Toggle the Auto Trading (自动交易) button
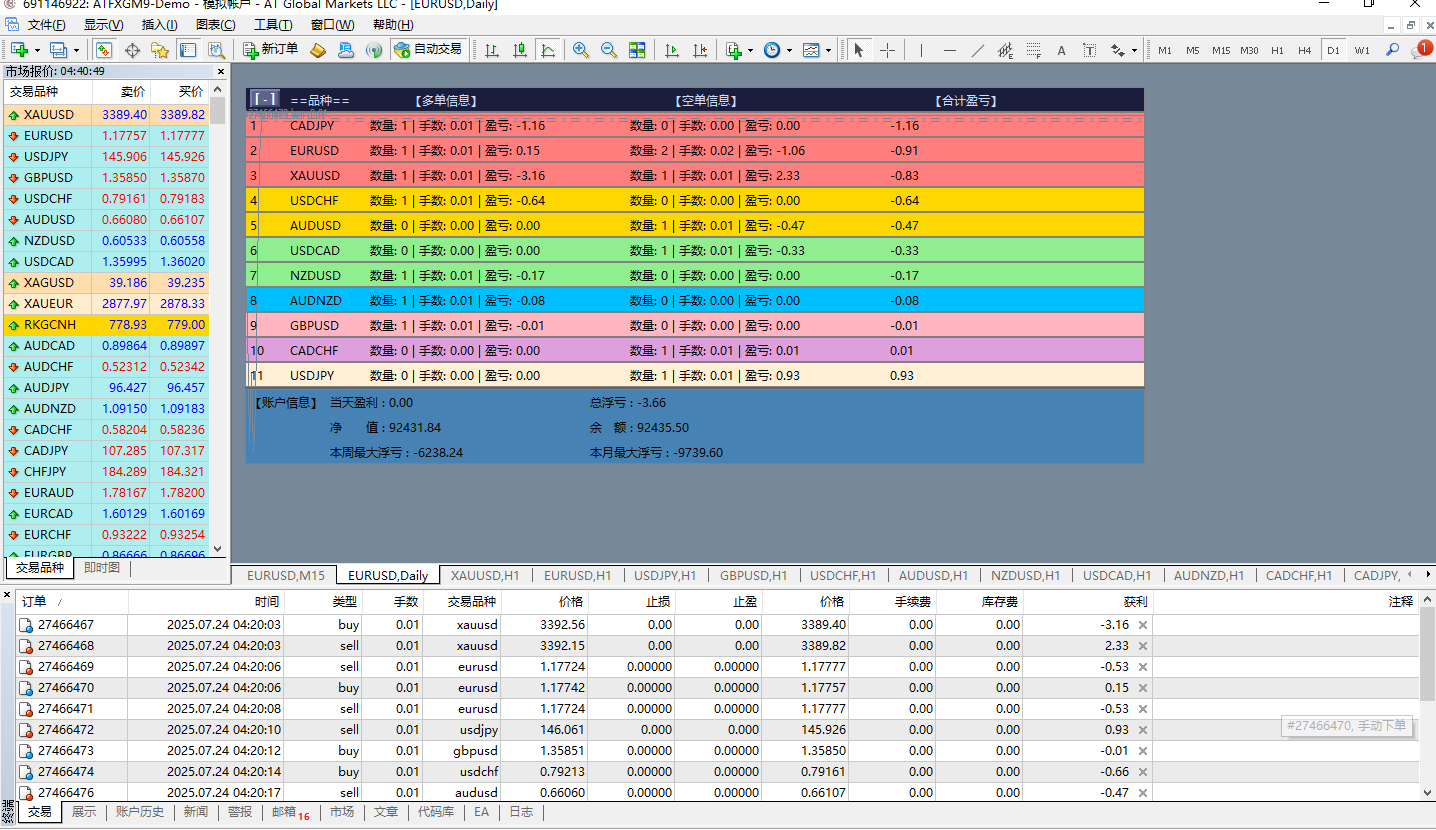 428,50
